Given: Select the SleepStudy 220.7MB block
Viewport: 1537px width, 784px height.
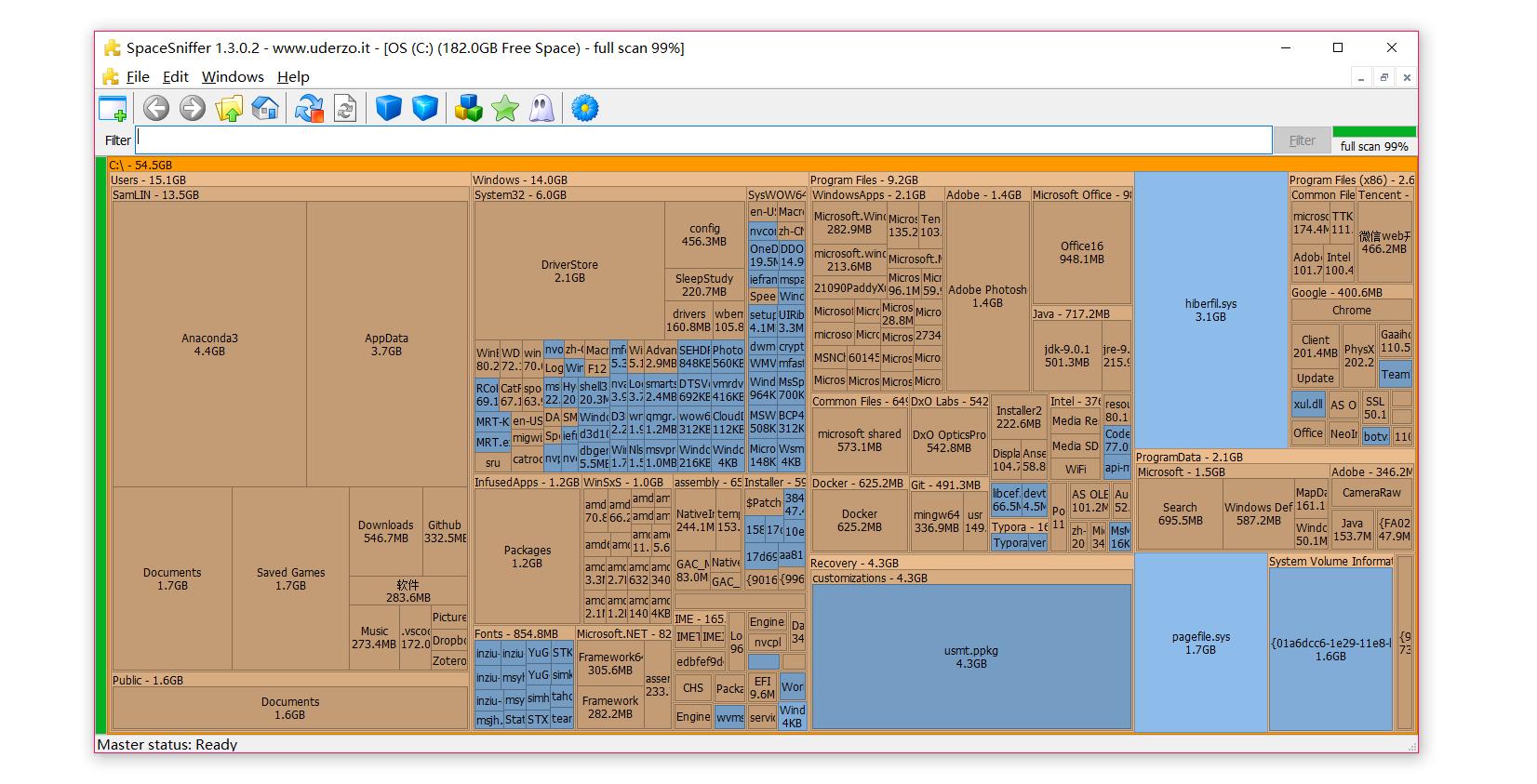Looking at the screenshot, I should [704, 285].
